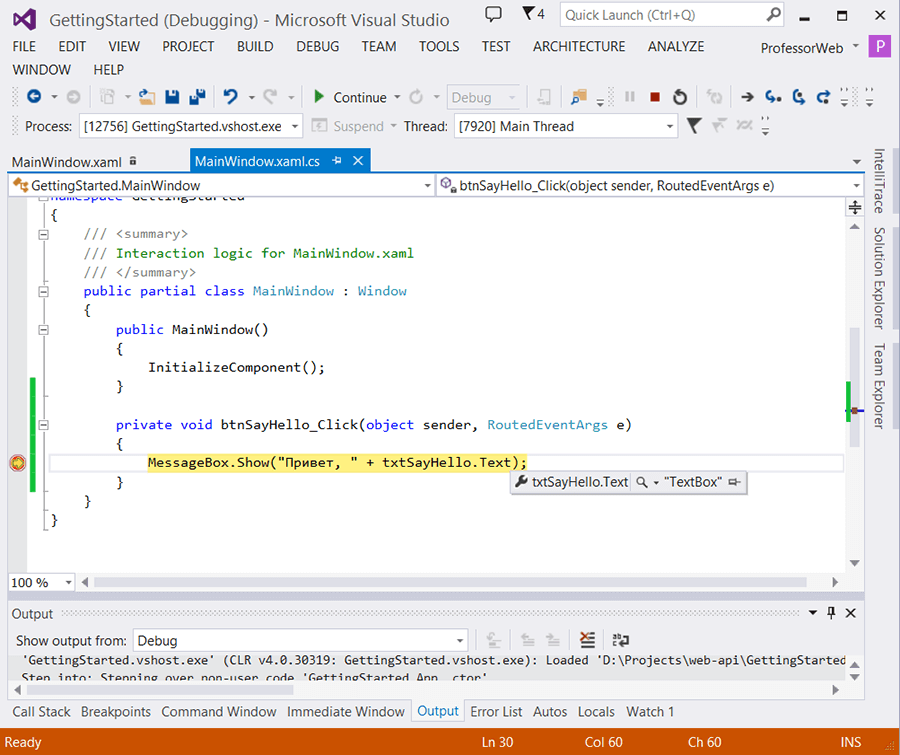Viewport: 900px width, 755px height.
Task: Expand visualizer dropdown arrow in data tip
Action: (x=656, y=483)
